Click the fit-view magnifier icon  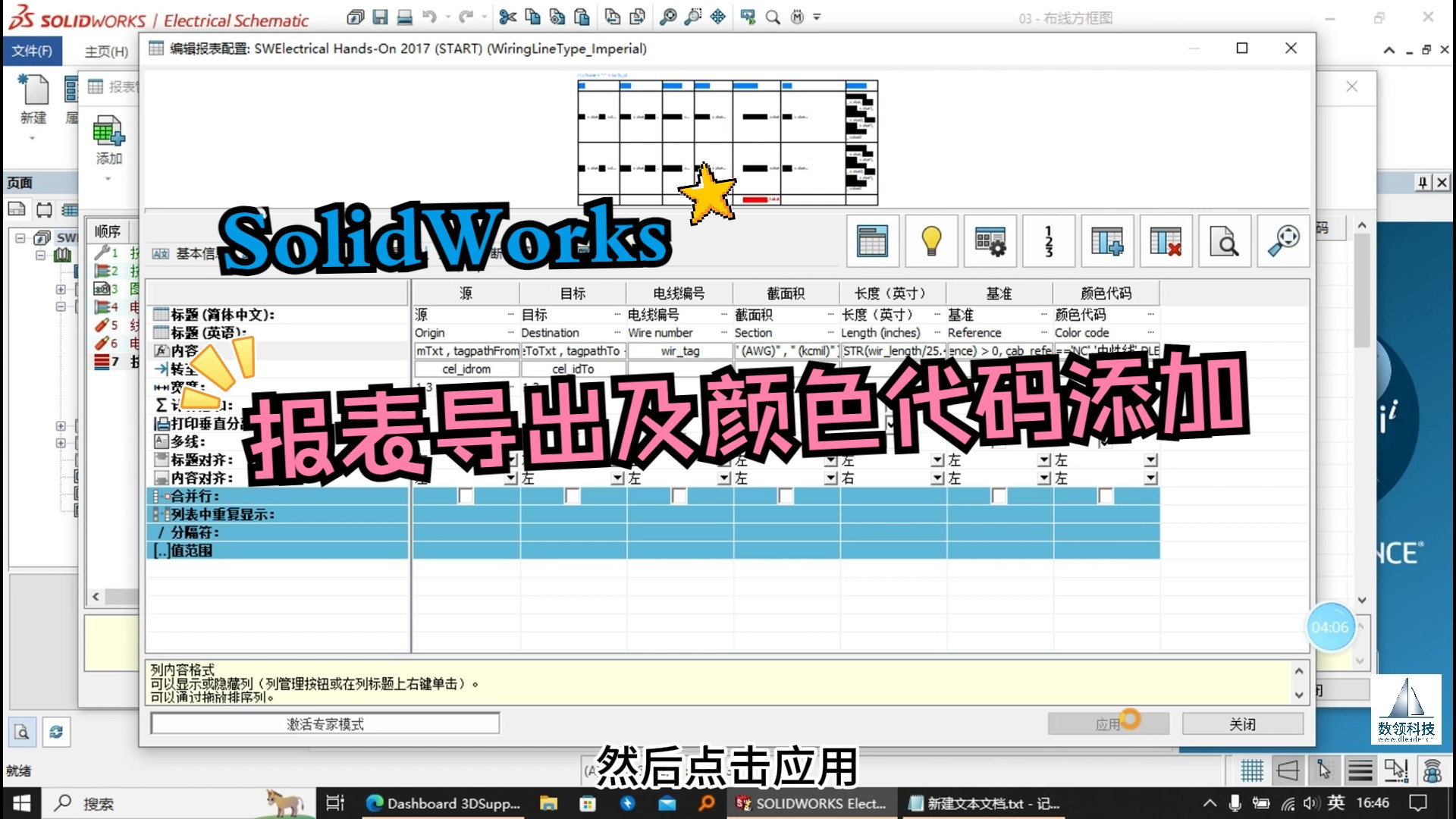[1284, 241]
